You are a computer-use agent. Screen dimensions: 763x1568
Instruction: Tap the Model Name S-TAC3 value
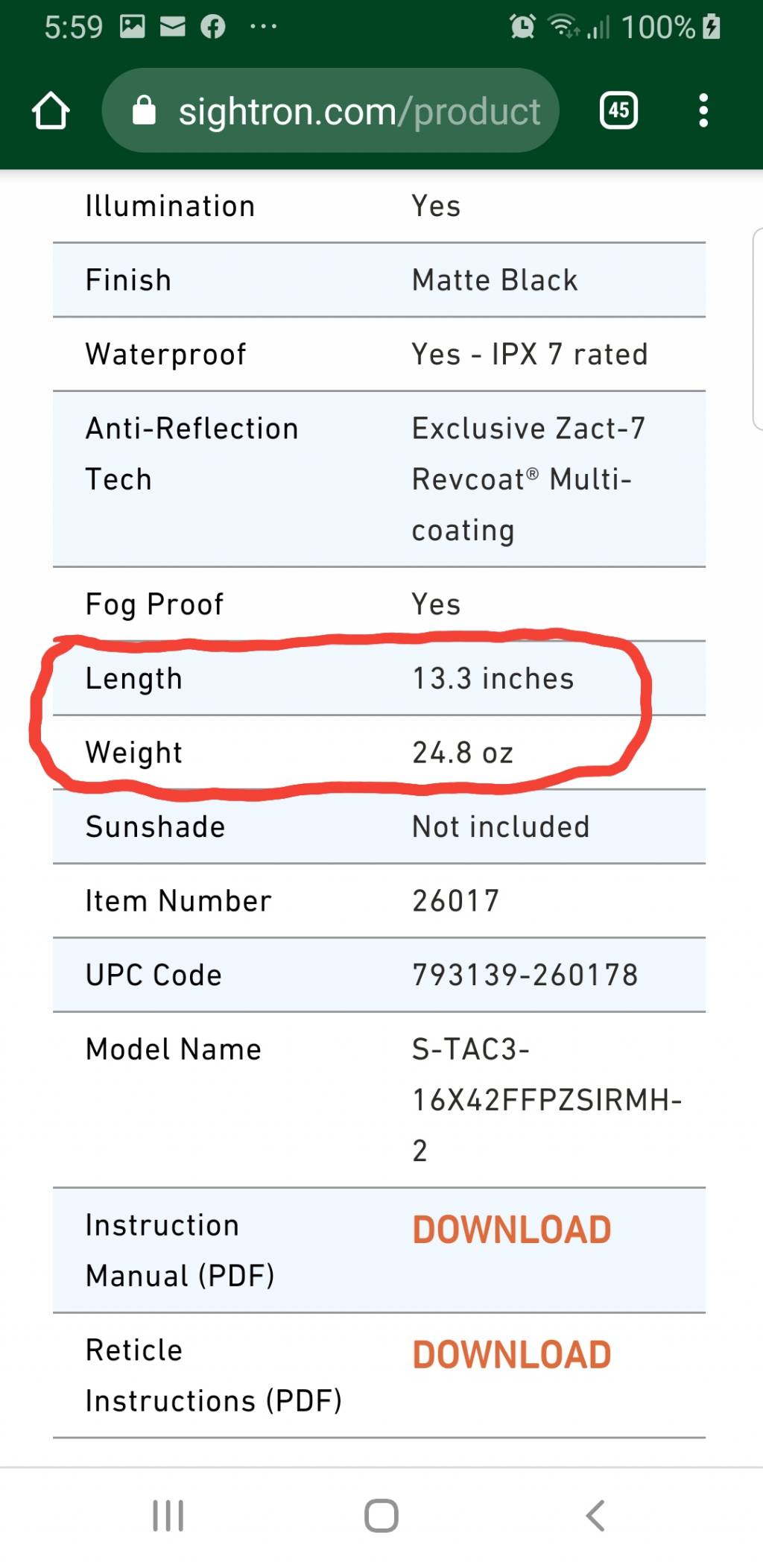tap(547, 1100)
